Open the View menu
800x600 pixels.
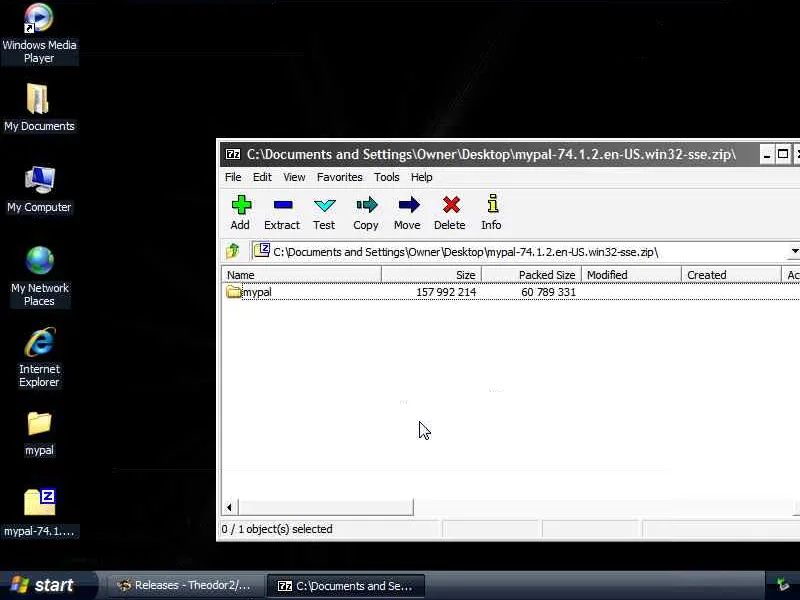(294, 177)
